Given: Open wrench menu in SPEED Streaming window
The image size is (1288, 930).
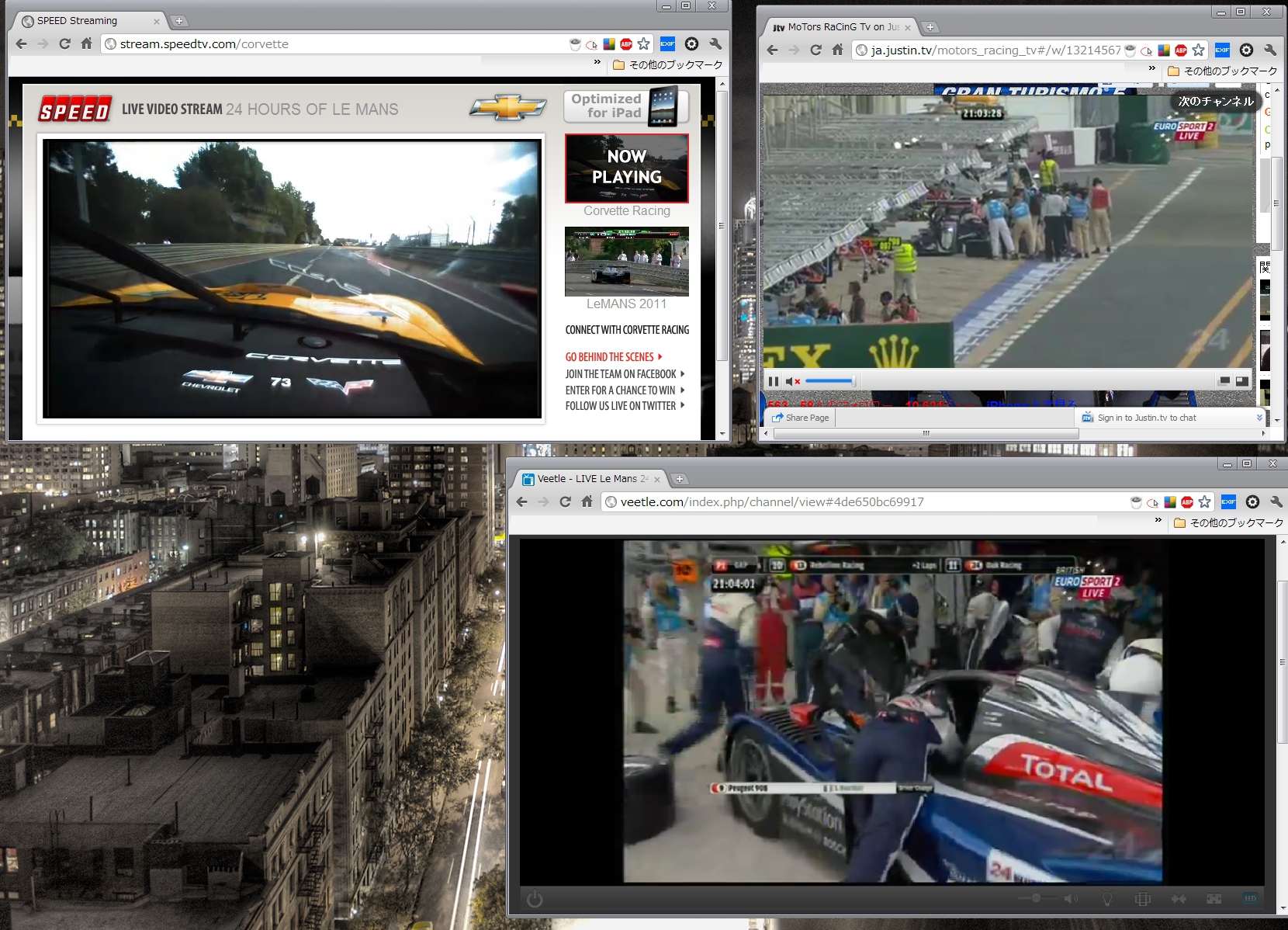Looking at the screenshot, I should [x=715, y=44].
